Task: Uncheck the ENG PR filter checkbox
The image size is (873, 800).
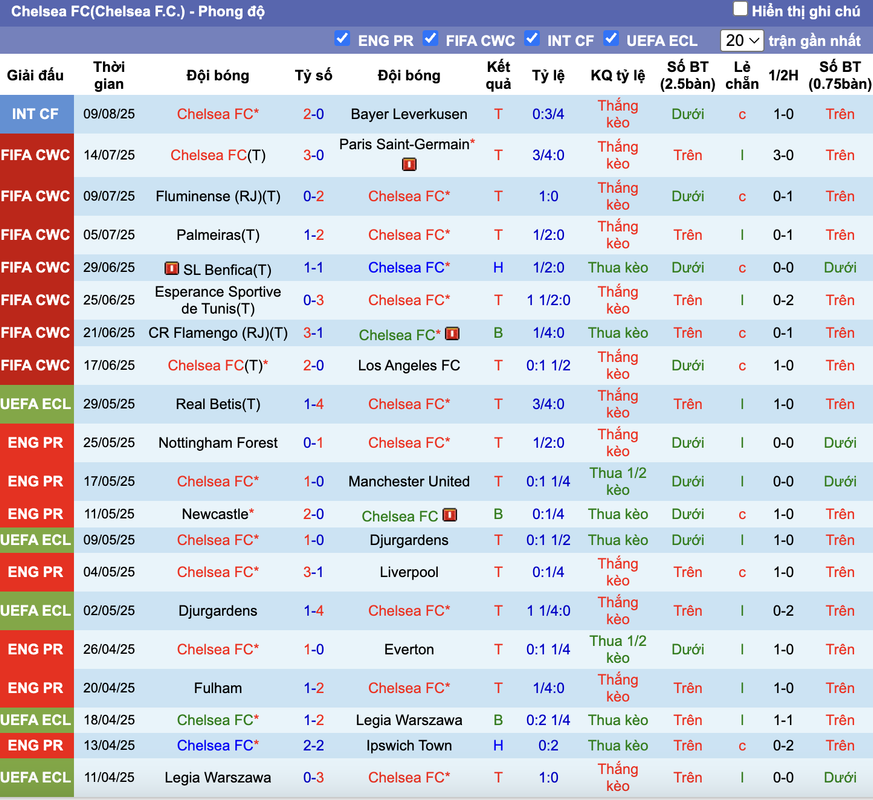Action: tap(342, 38)
